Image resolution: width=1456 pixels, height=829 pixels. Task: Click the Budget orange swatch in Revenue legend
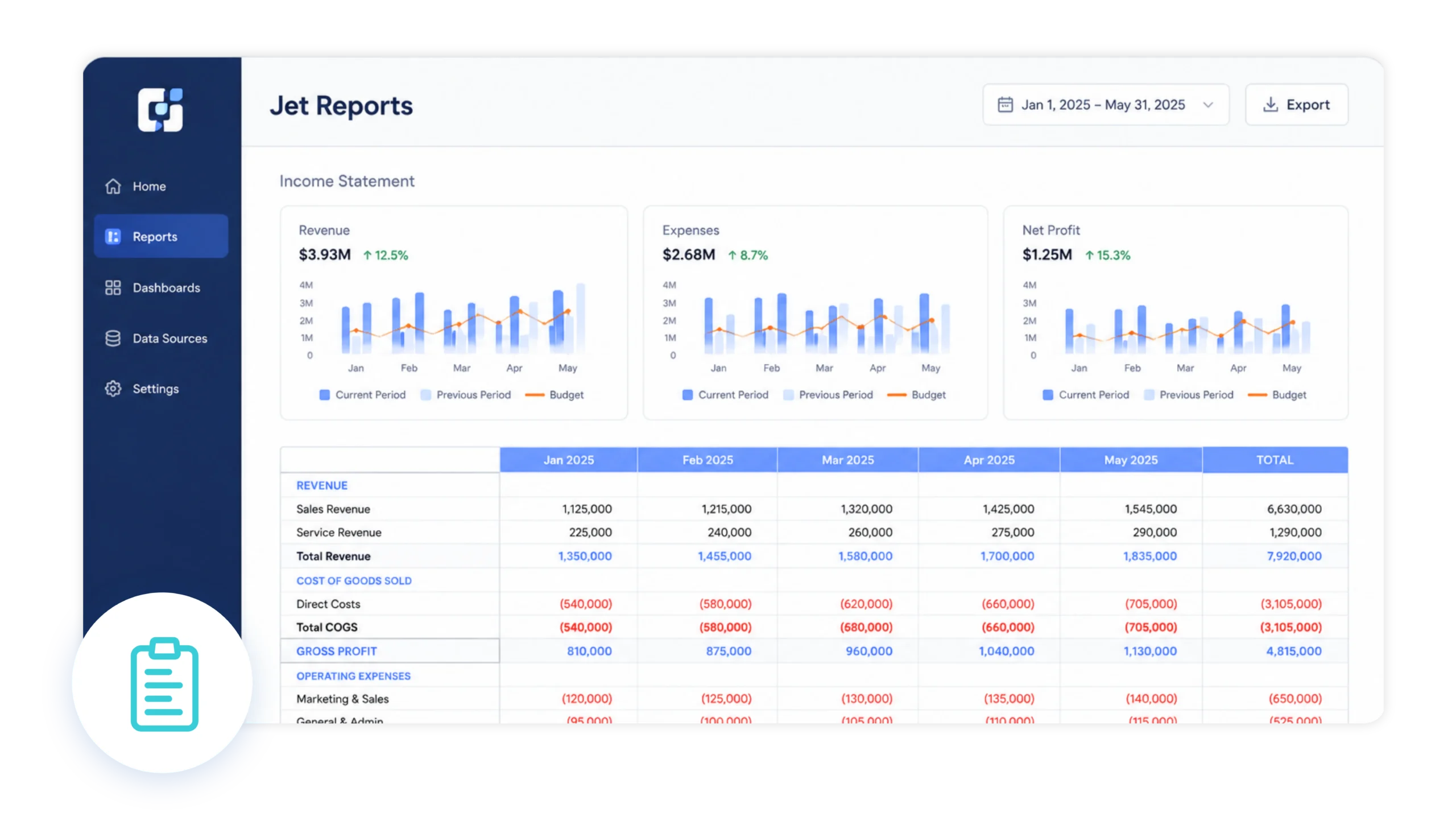coord(534,395)
